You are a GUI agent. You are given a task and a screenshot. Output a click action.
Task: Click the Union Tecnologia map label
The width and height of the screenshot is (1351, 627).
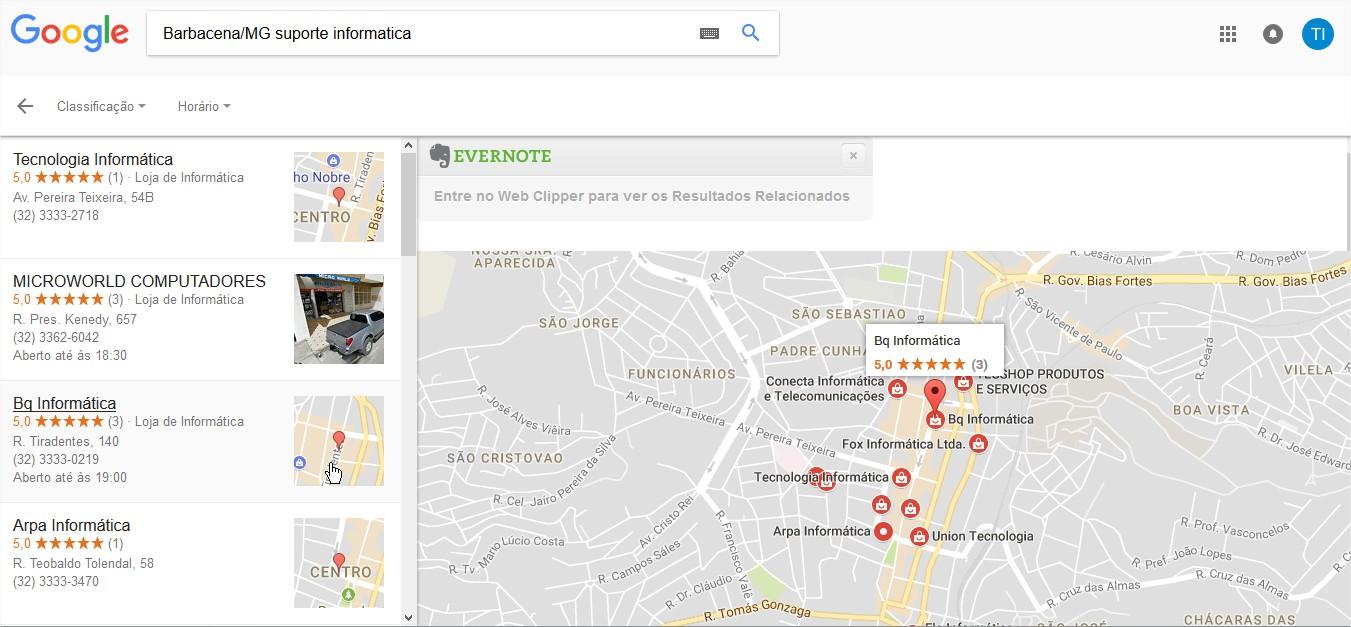(x=982, y=536)
